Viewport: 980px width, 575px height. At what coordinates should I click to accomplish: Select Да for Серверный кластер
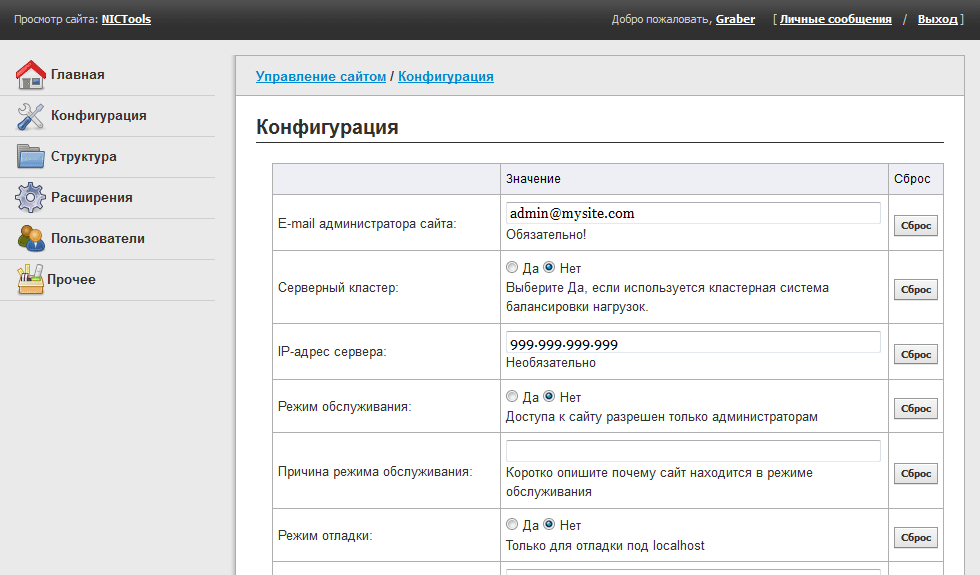pos(512,268)
